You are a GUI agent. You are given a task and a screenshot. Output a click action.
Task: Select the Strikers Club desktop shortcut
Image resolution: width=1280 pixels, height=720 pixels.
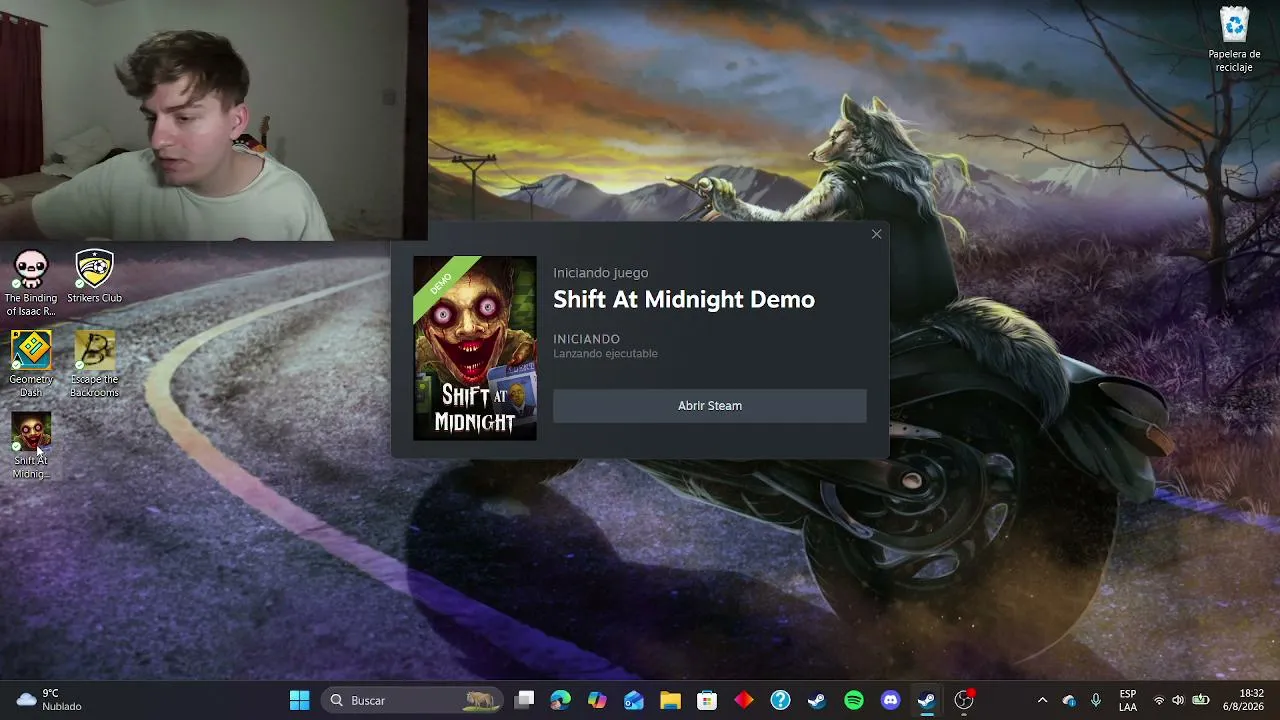click(94, 277)
